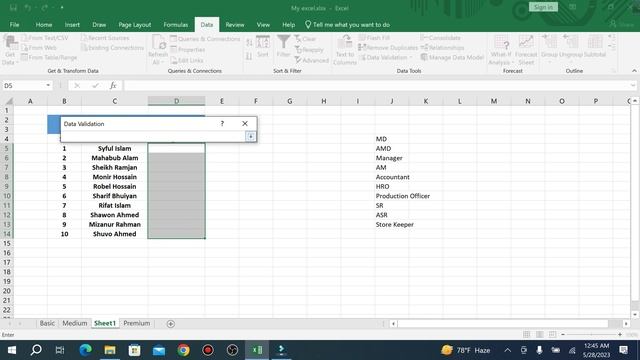Expand the formula bar
Image resolution: width=640 pixels, height=360 pixels.
point(633,85)
